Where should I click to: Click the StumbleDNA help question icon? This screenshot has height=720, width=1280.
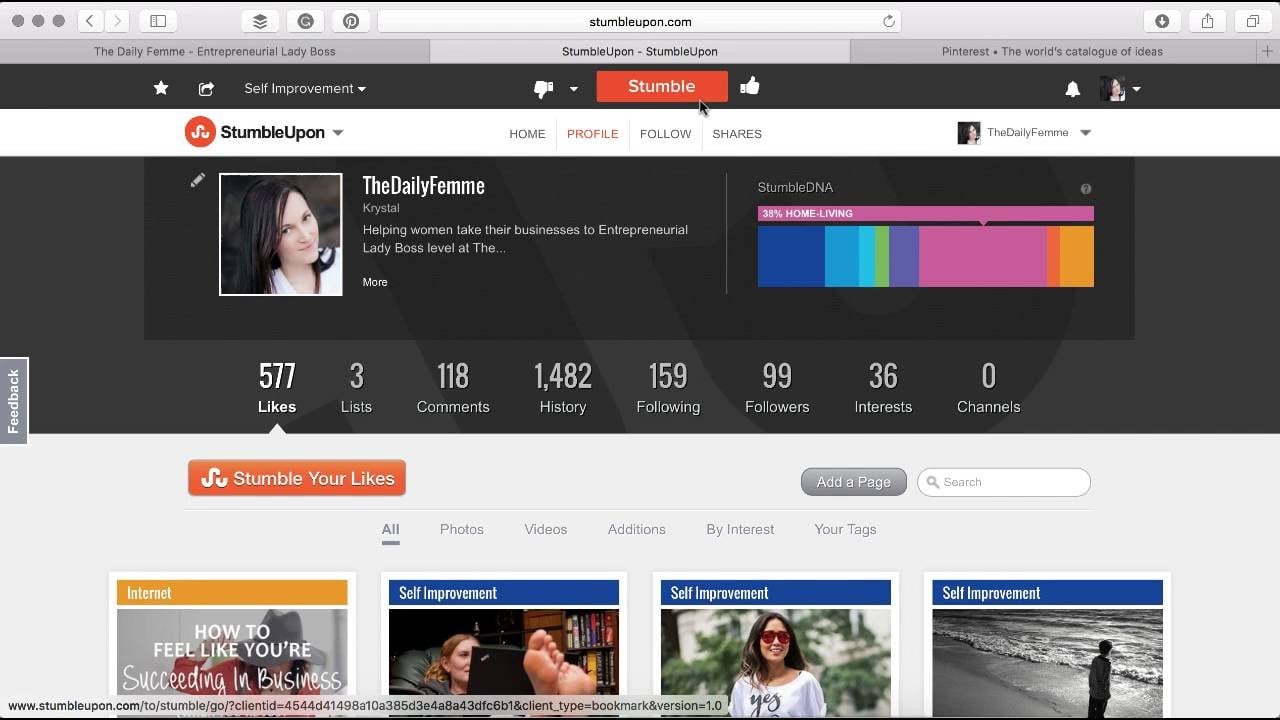coord(1086,188)
